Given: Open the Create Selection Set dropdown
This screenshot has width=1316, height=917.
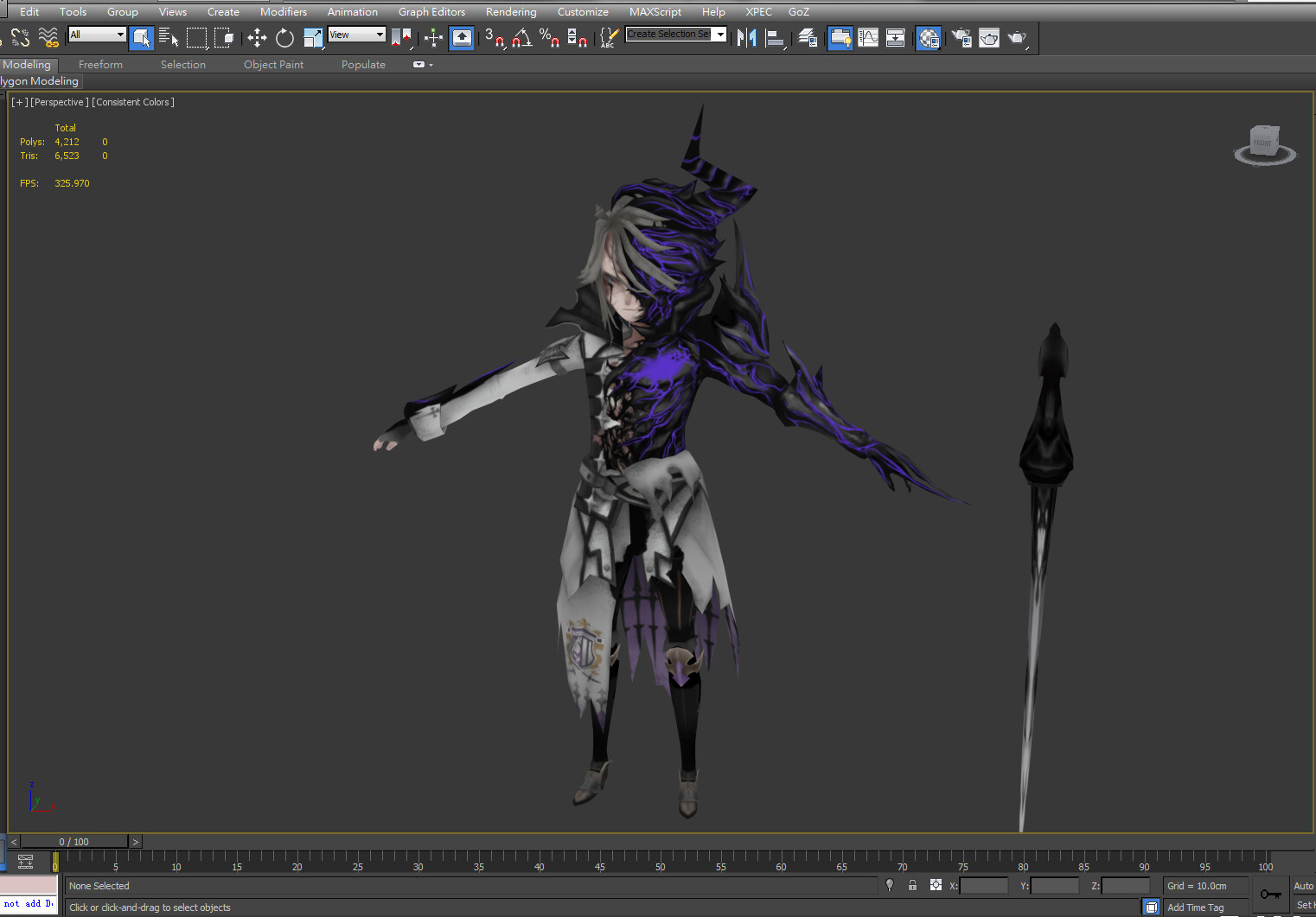Looking at the screenshot, I should [719, 35].
